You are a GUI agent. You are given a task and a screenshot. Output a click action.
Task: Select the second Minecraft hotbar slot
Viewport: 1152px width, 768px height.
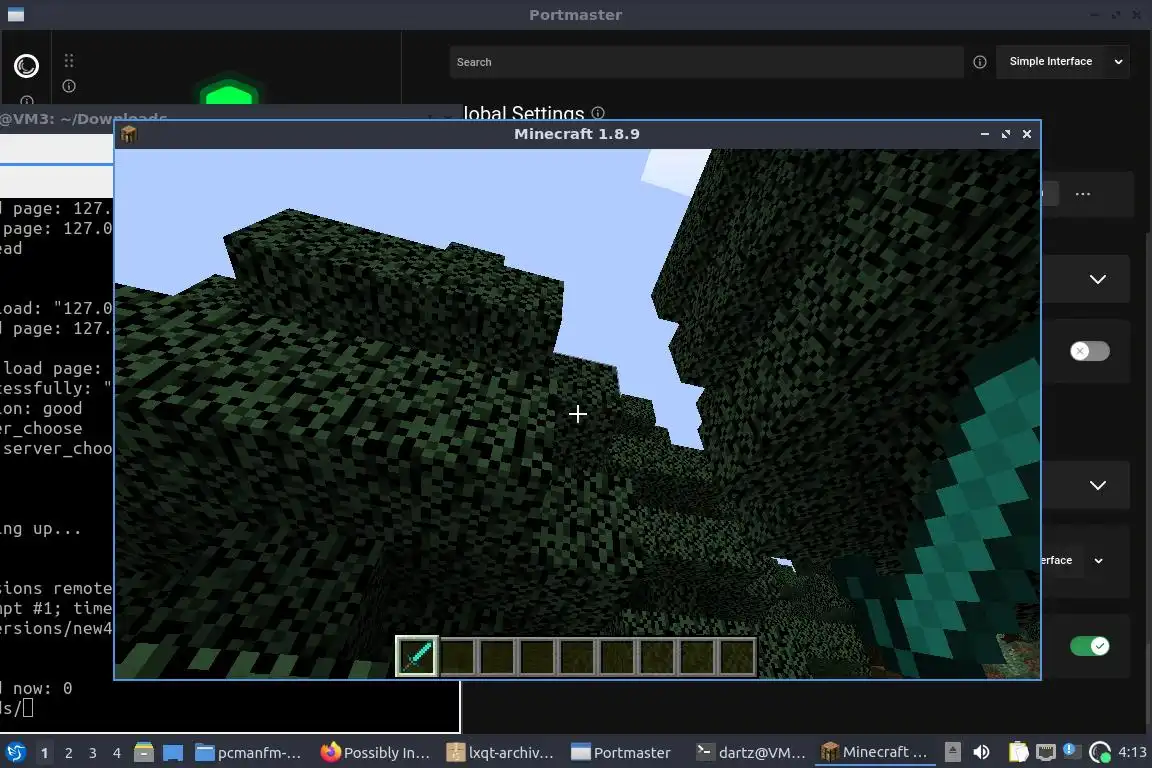(x=458, y=656)
